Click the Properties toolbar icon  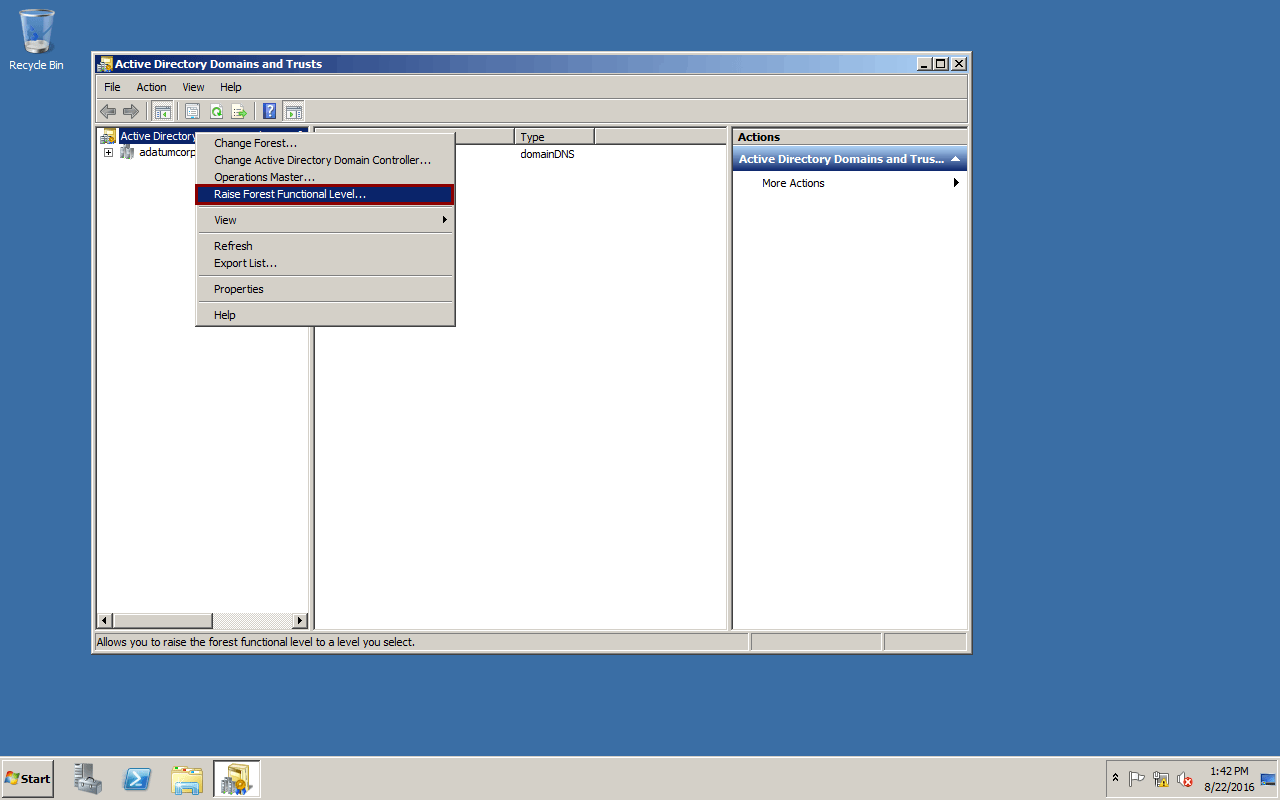click(x=193, y=111)
